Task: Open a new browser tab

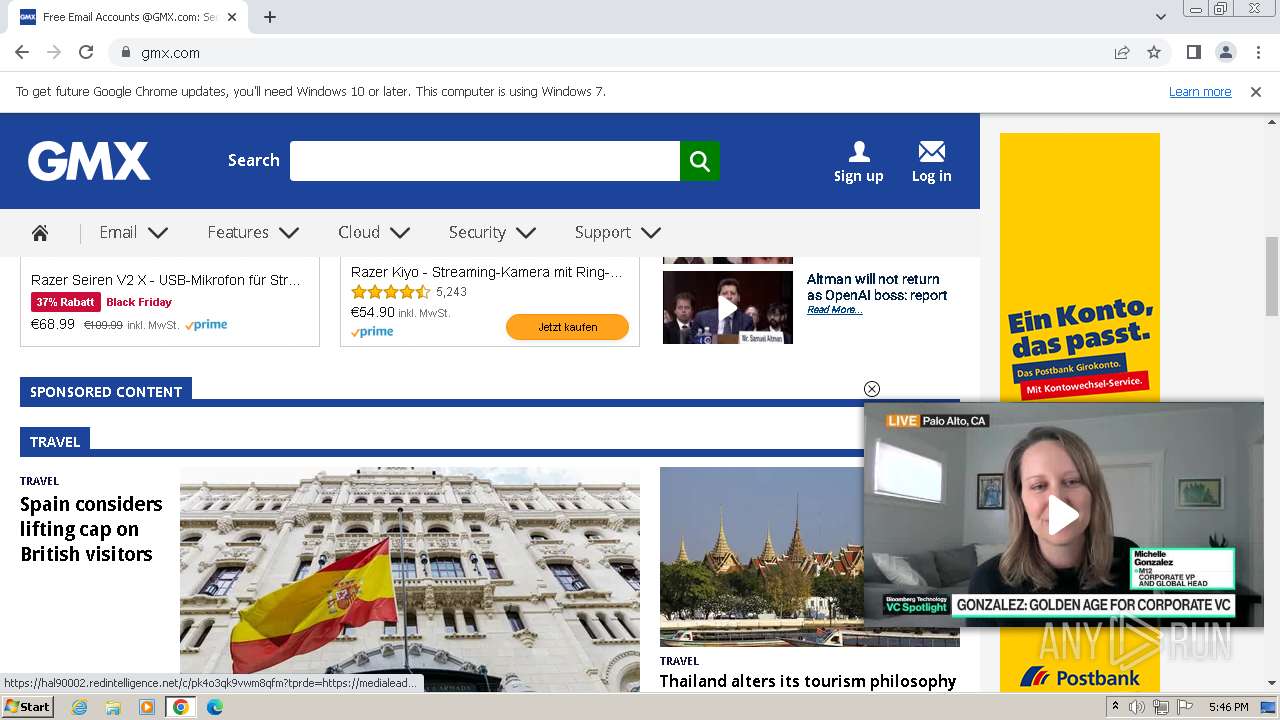Action: coord(270,17)
